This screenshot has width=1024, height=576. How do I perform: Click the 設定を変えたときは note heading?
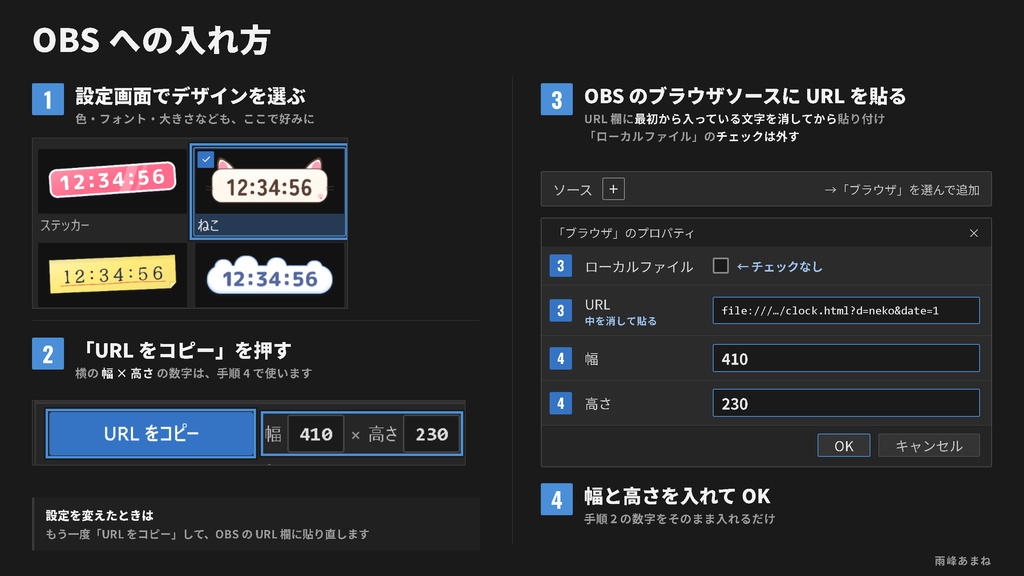(x=99, y=515)
